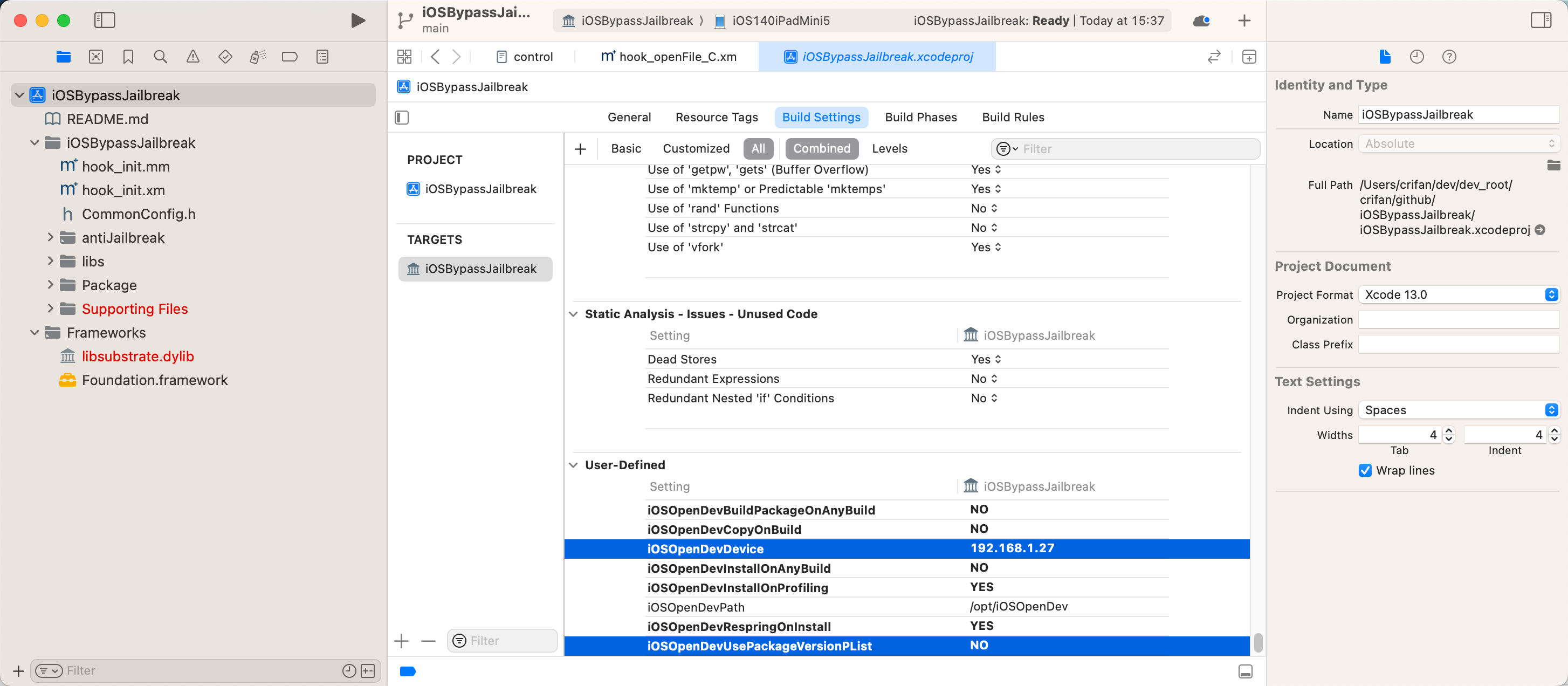1568x686 pixels.
Task: Go forward in editor history
Action: pos(457,57)
